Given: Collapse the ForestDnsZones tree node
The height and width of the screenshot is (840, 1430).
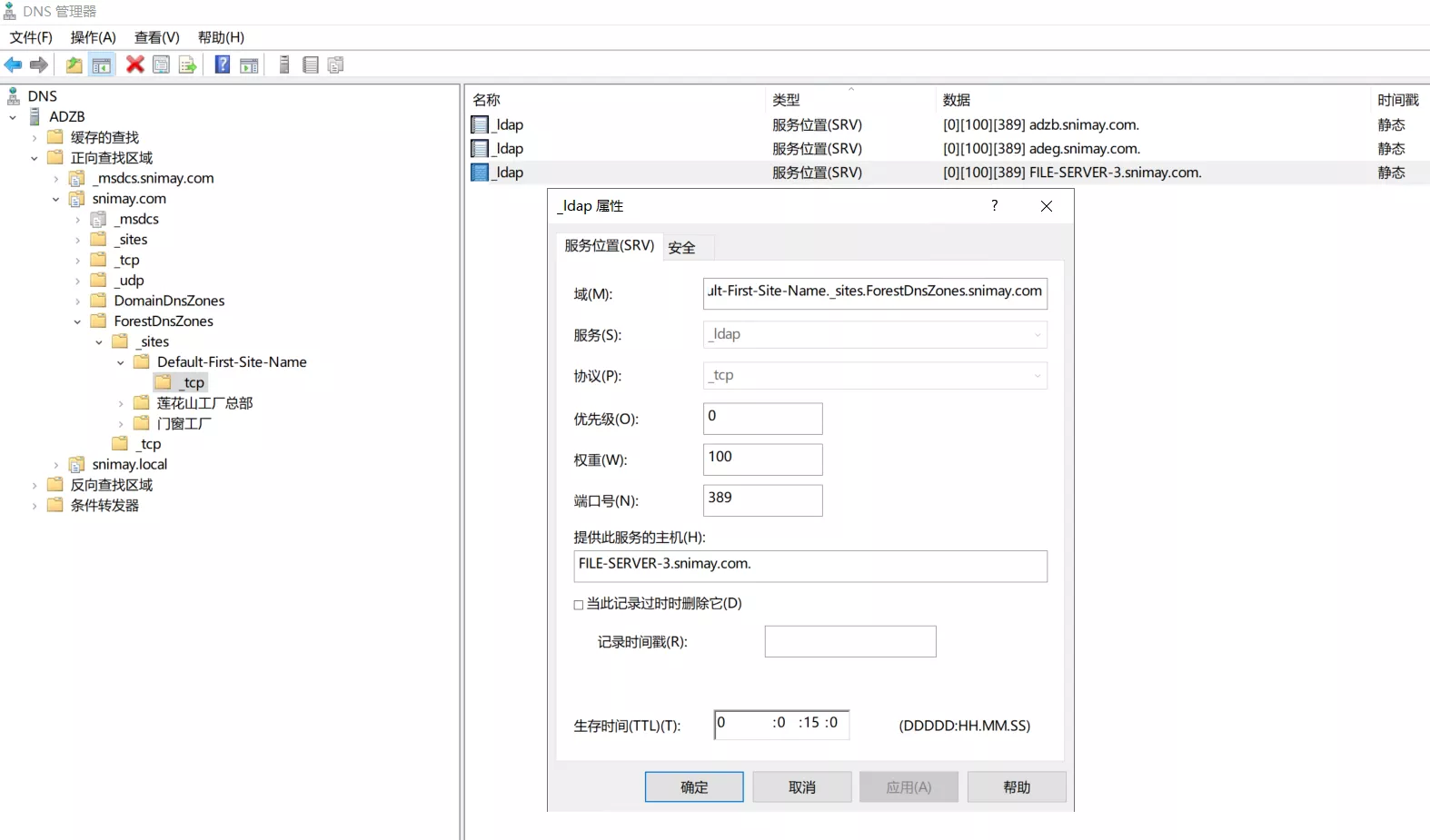Looking at the screenshot, I should 77,321.
